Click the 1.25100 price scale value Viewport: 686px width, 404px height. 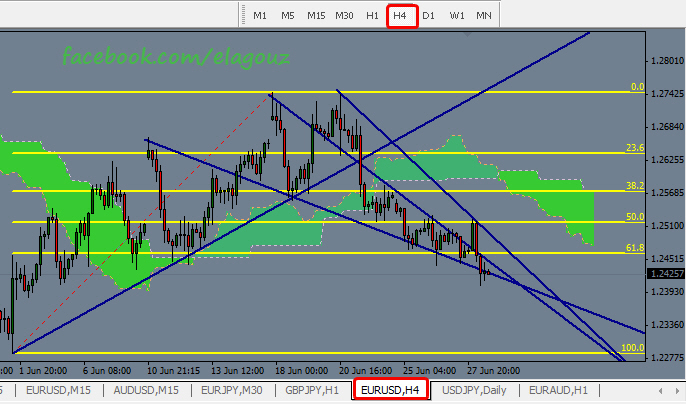pos(667,225)
